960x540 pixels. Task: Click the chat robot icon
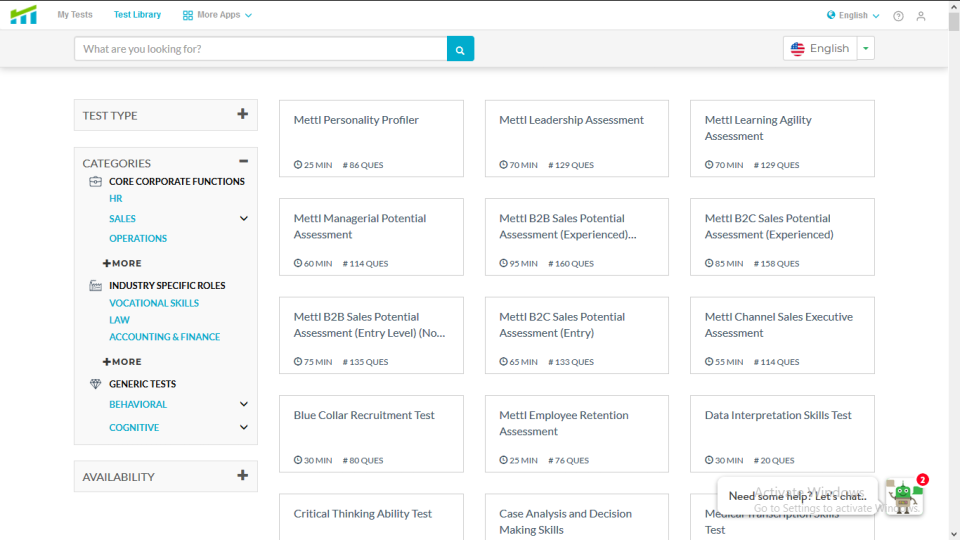904,496
